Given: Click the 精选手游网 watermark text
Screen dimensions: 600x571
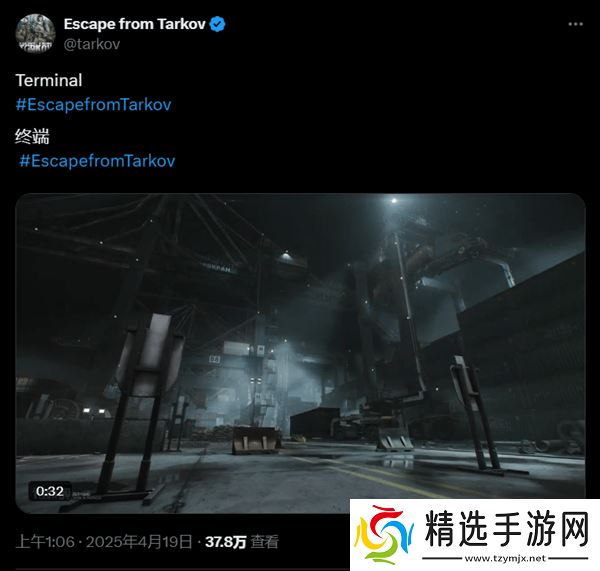Looking at the screenshot, I should [x=507, y=529].
